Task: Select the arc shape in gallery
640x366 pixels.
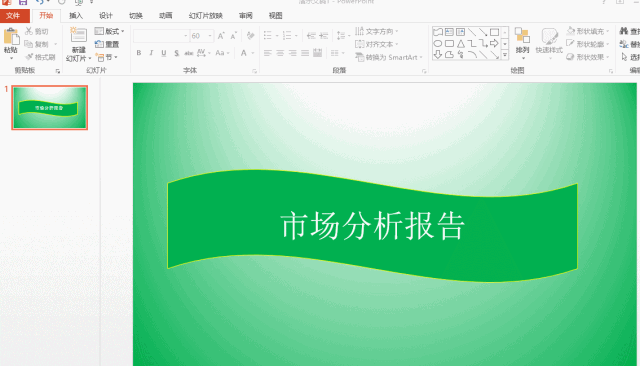Action: (472, 54)
